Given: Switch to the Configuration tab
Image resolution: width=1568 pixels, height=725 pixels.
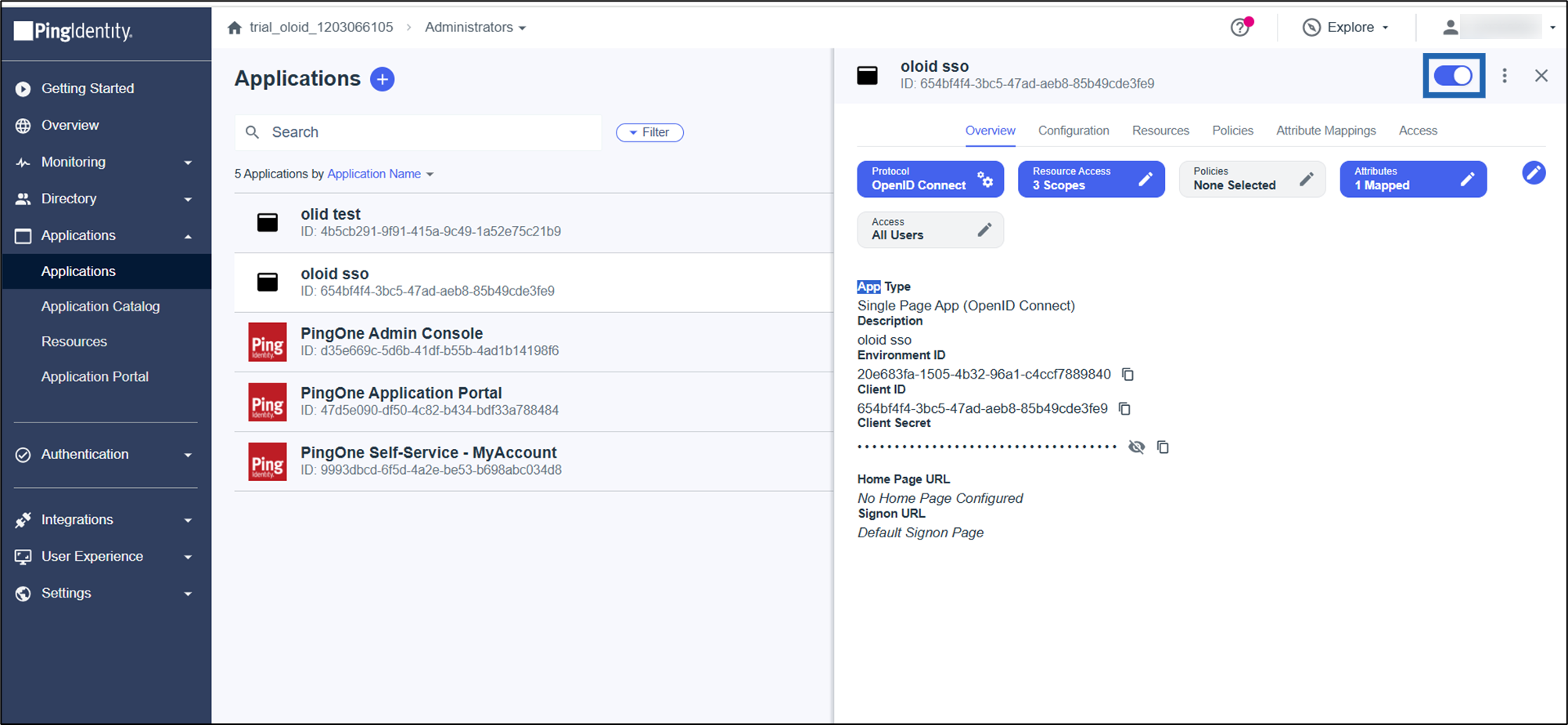Looking at the screenshot, I should coord(1074,131).
